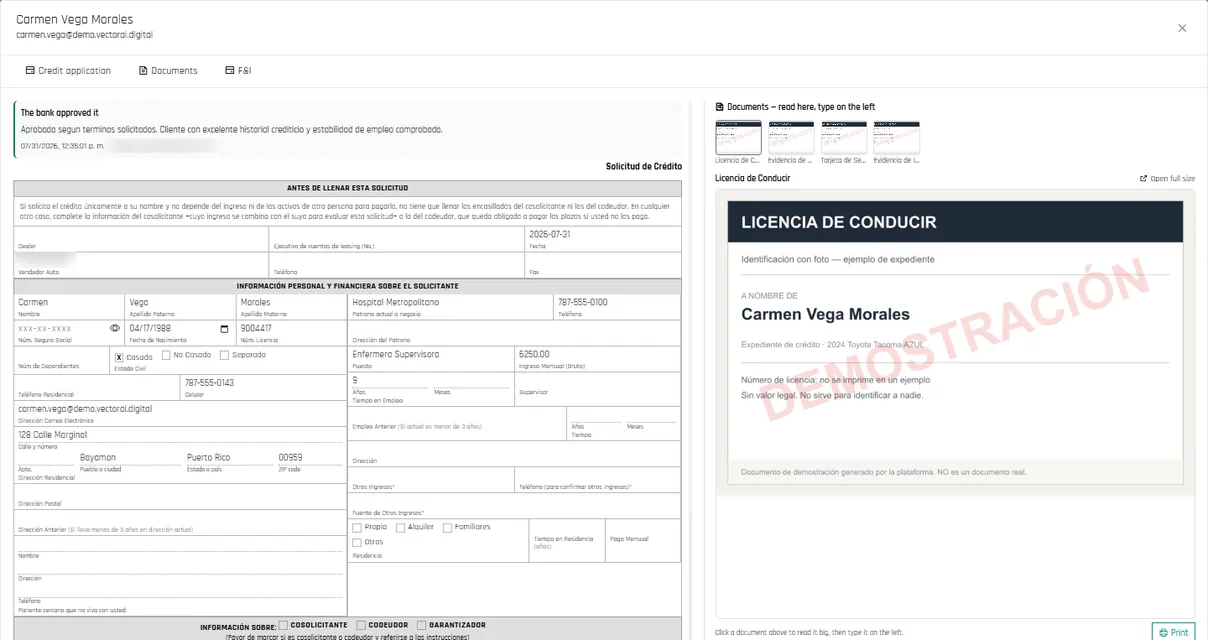The height and width of the screenshot is (640, 1208).
Task: Check the Otros residence box
Action: click(x=357, y=542)
